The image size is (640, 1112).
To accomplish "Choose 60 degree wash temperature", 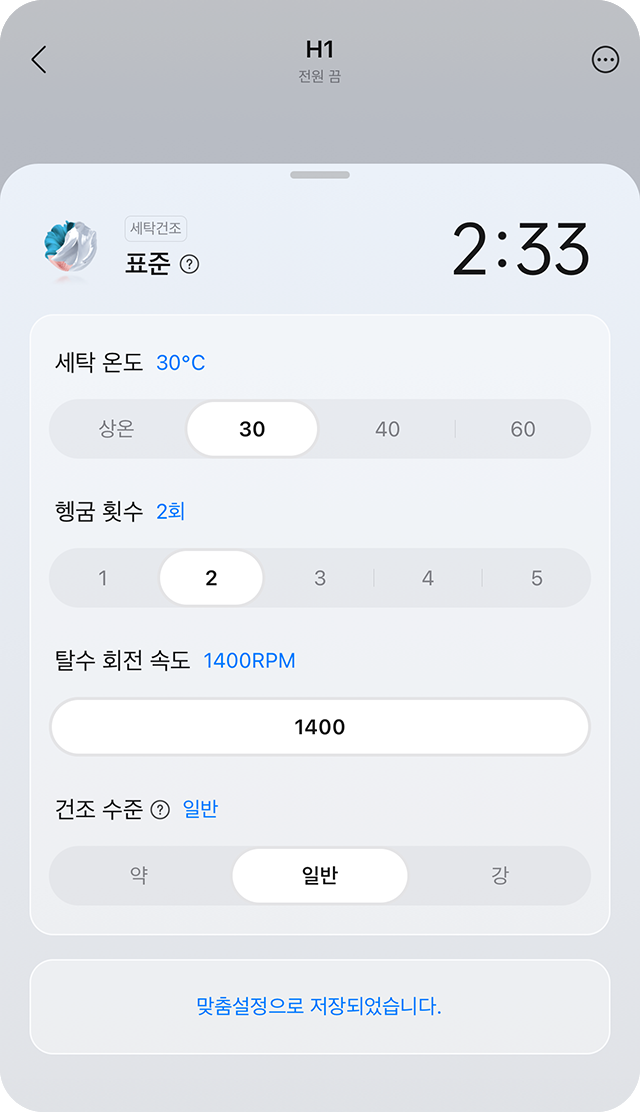I will coord(523,429).
